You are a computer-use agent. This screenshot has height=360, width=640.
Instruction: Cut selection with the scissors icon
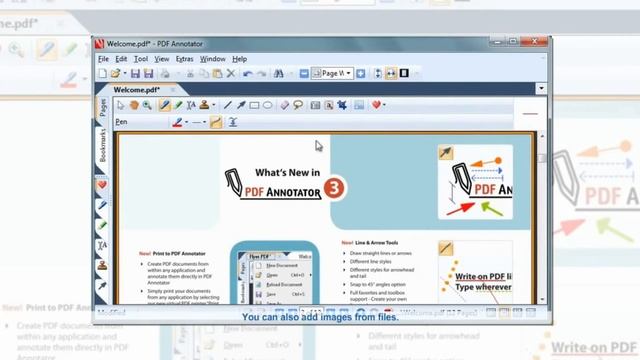point(190,73)
